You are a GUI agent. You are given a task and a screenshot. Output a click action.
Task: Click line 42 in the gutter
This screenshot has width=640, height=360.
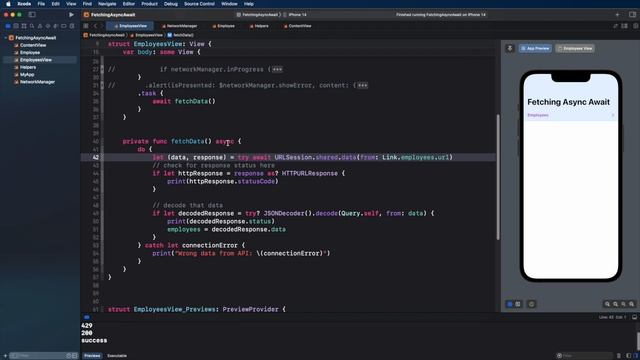pos(95,158)
